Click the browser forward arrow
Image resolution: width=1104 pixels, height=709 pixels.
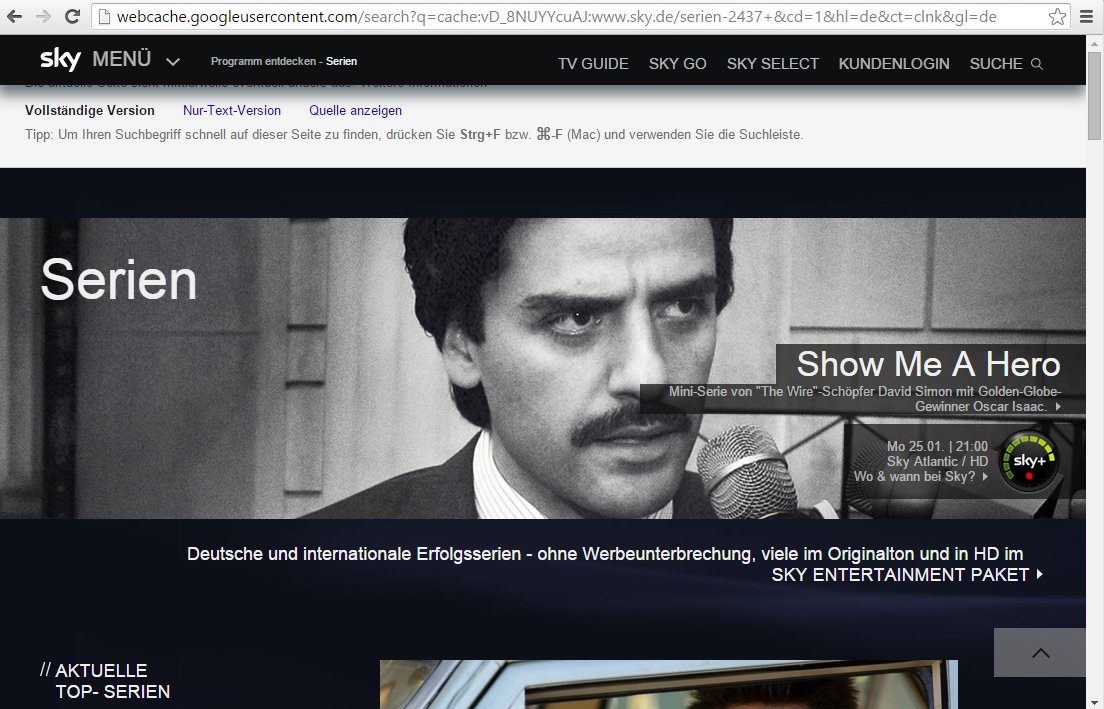click(x=43, y=16)
